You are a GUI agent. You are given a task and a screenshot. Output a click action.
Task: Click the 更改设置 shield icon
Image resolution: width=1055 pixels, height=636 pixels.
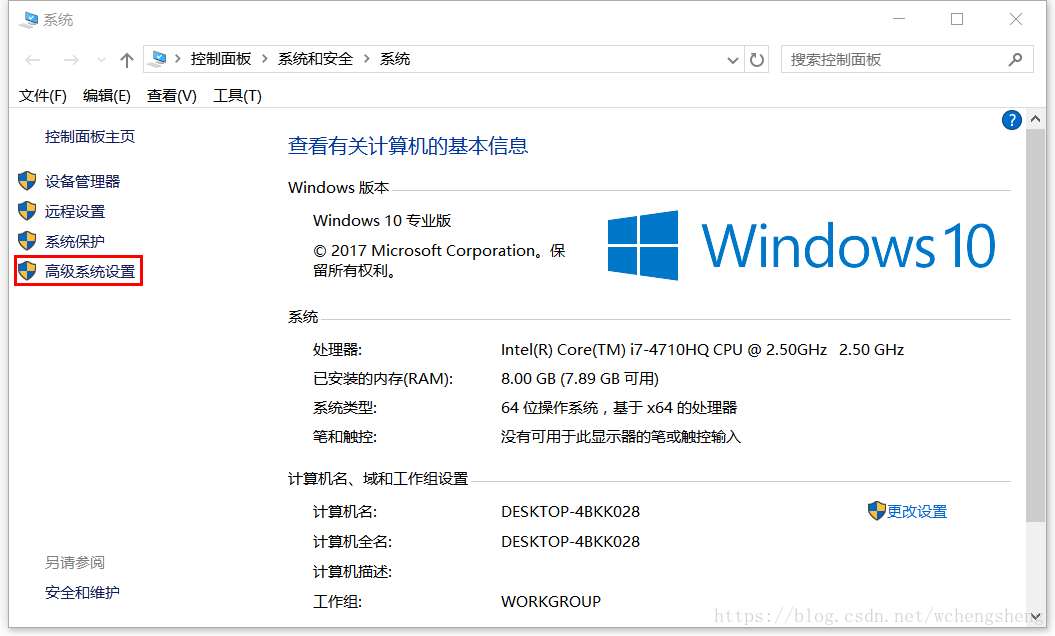[875, 511]
